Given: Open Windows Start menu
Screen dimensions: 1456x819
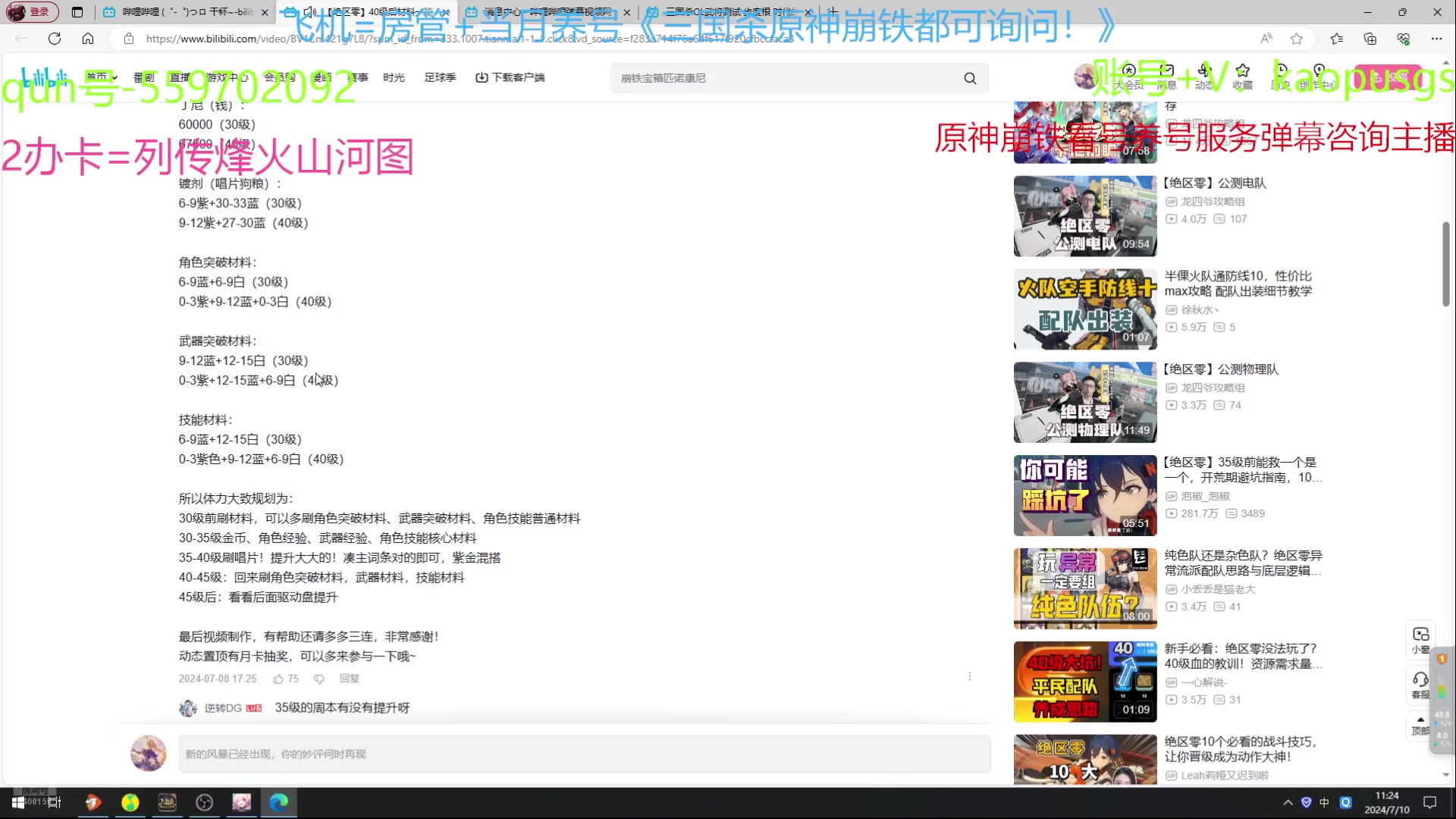Looking at the screenshot, I should point(17,802).
